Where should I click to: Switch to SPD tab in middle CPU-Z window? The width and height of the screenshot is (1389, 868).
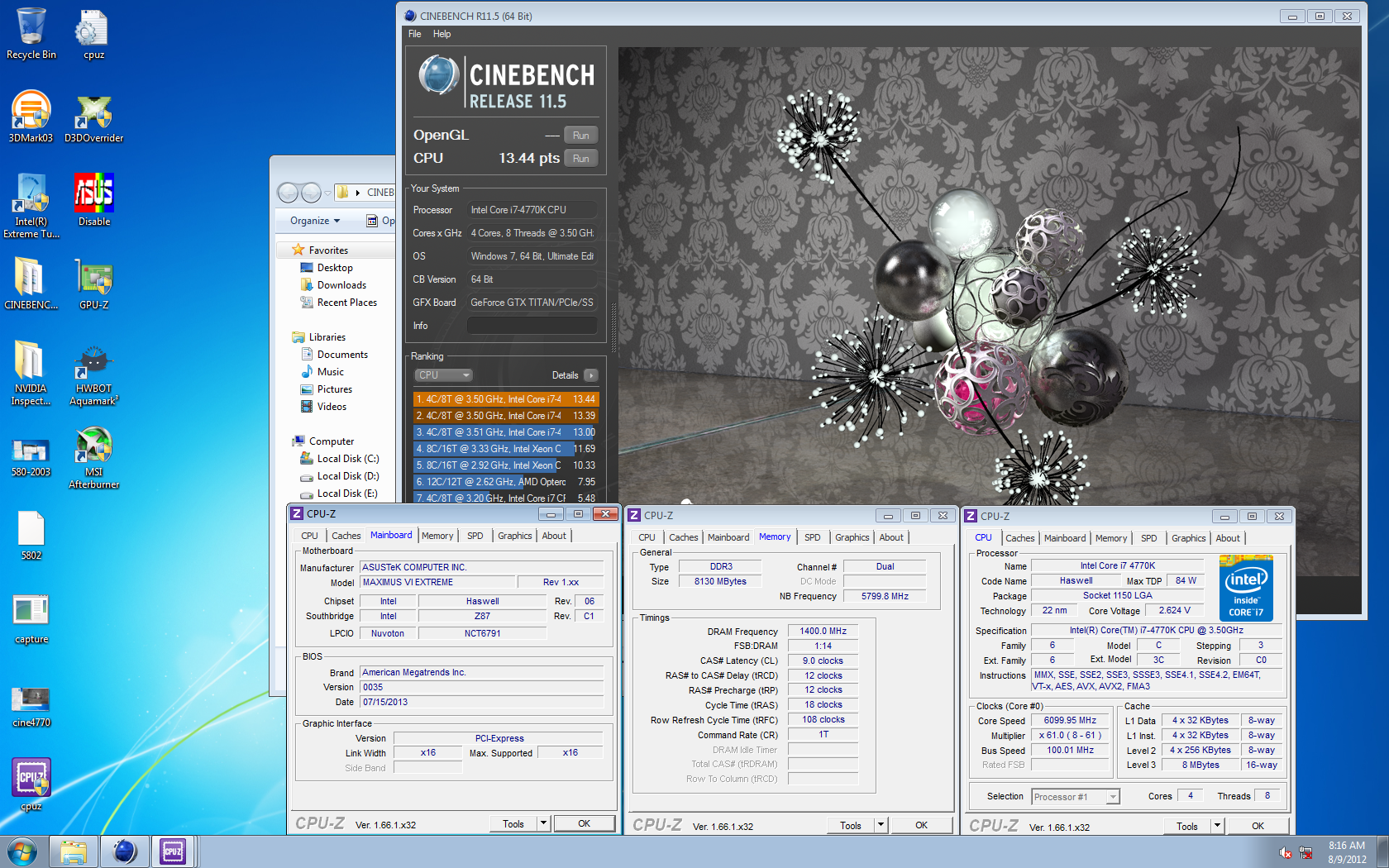point(813,537)
